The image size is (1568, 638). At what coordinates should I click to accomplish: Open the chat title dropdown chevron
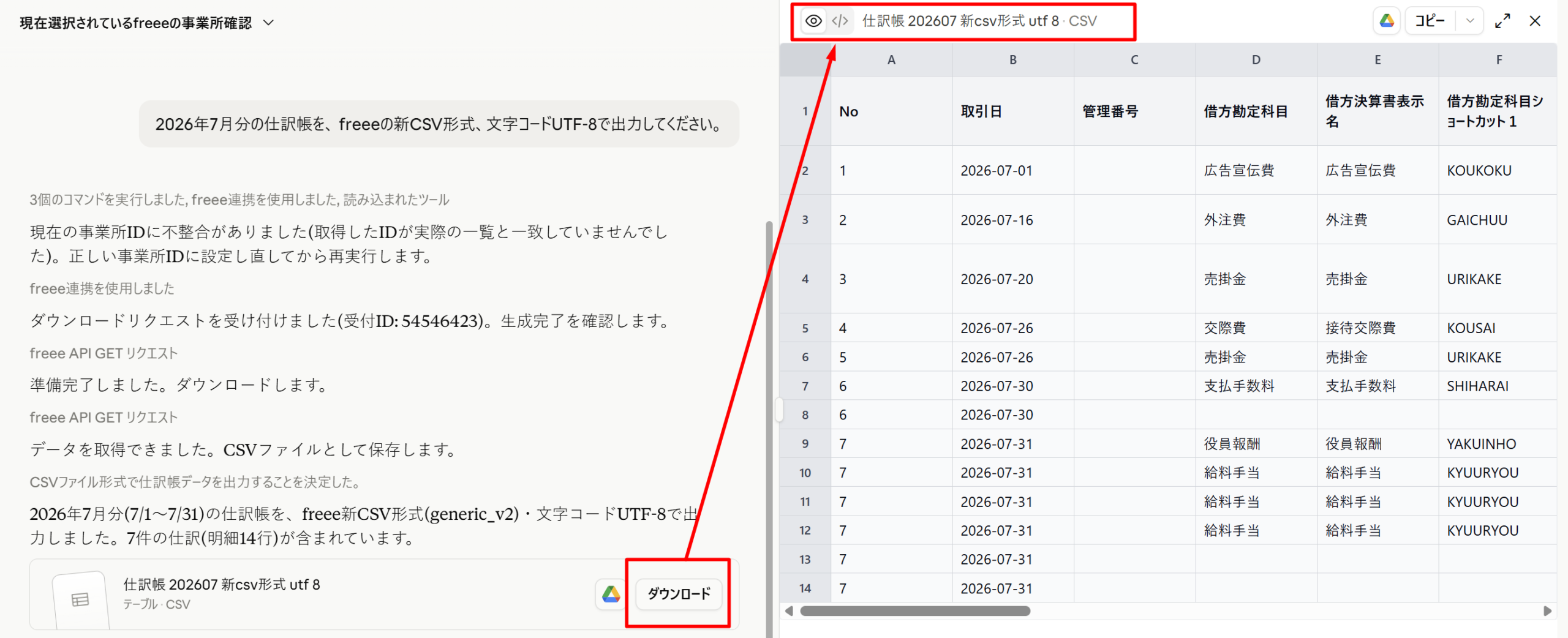[268, 23]
